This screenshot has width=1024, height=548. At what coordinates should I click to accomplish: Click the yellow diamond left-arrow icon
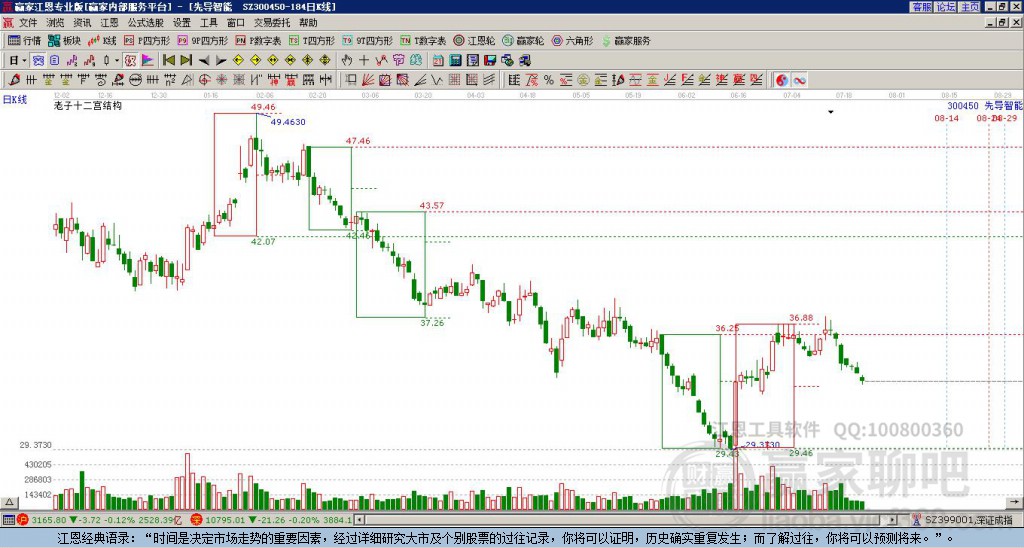pyautogui.click(x=238, y=60)
